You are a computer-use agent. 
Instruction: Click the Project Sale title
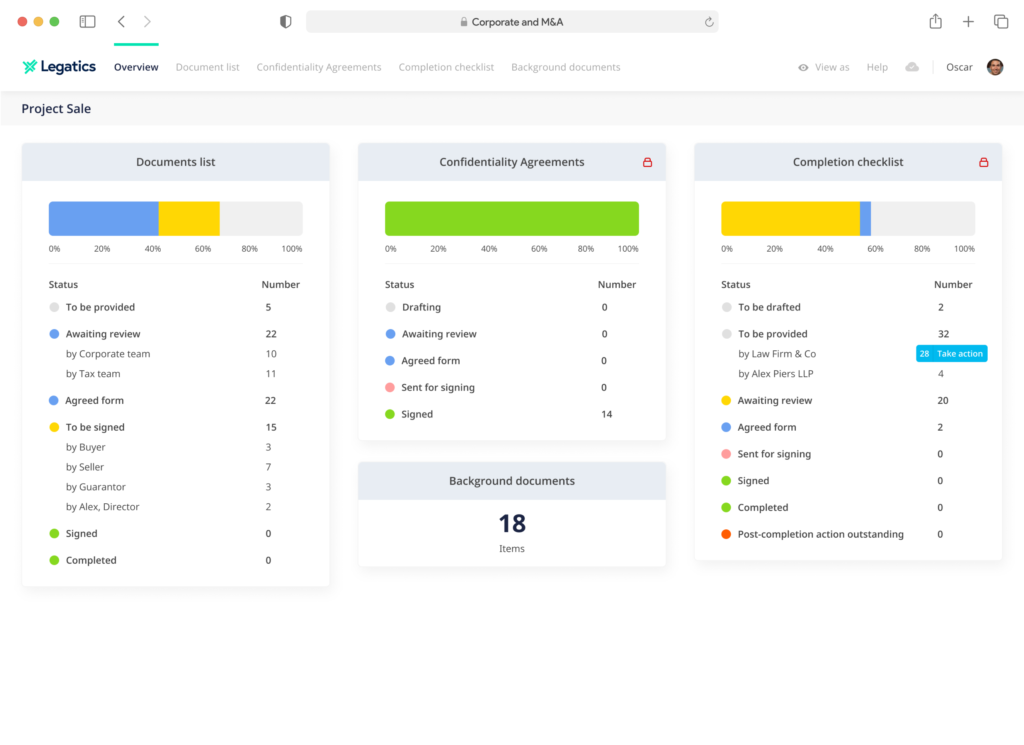click(56, 108)
